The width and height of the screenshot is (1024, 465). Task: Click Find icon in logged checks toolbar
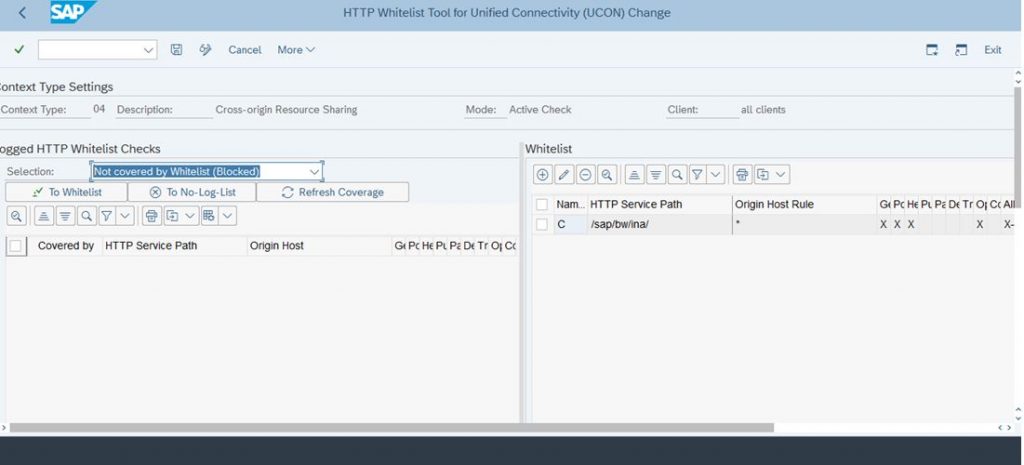[x=86, y=216]
